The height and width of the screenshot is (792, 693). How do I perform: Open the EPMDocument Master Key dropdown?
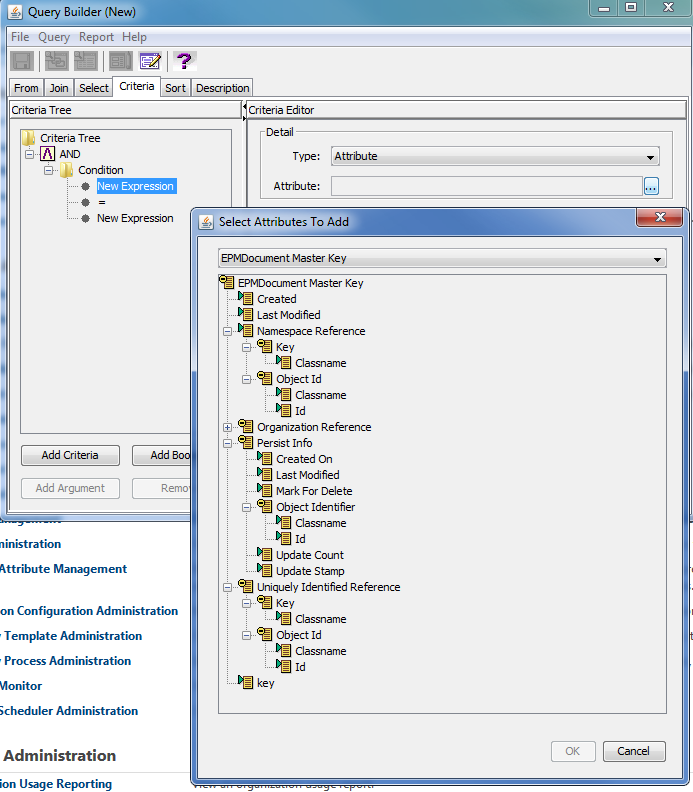tap(442, 258)
